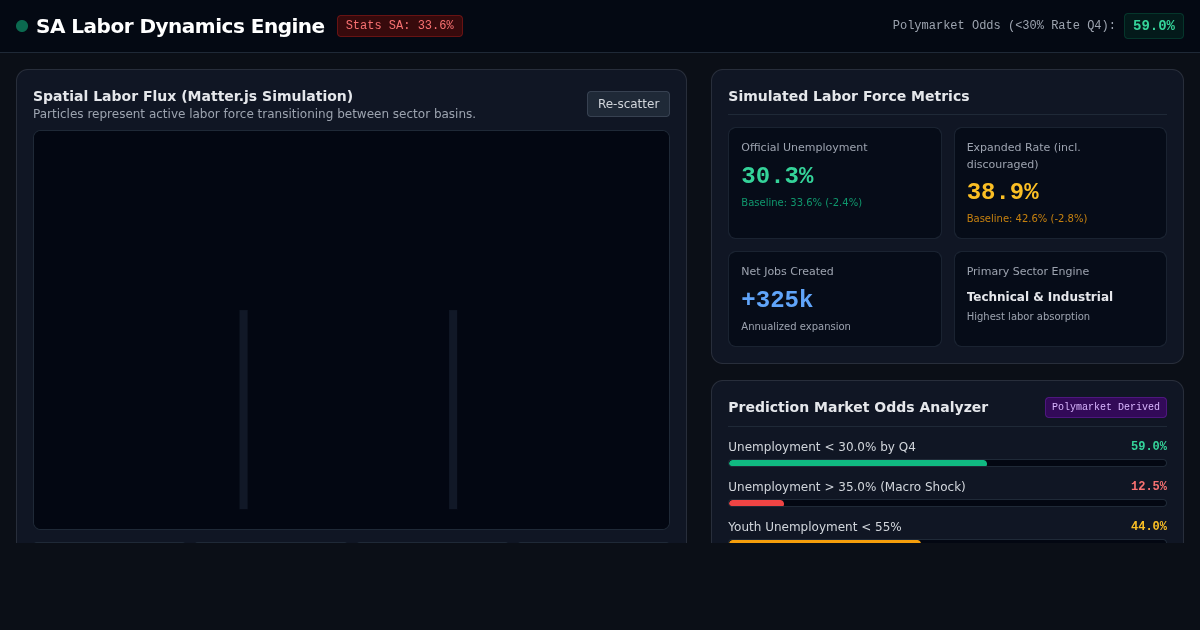Click the Prediction Market Odds Analyzer heading

pos(858,407)
